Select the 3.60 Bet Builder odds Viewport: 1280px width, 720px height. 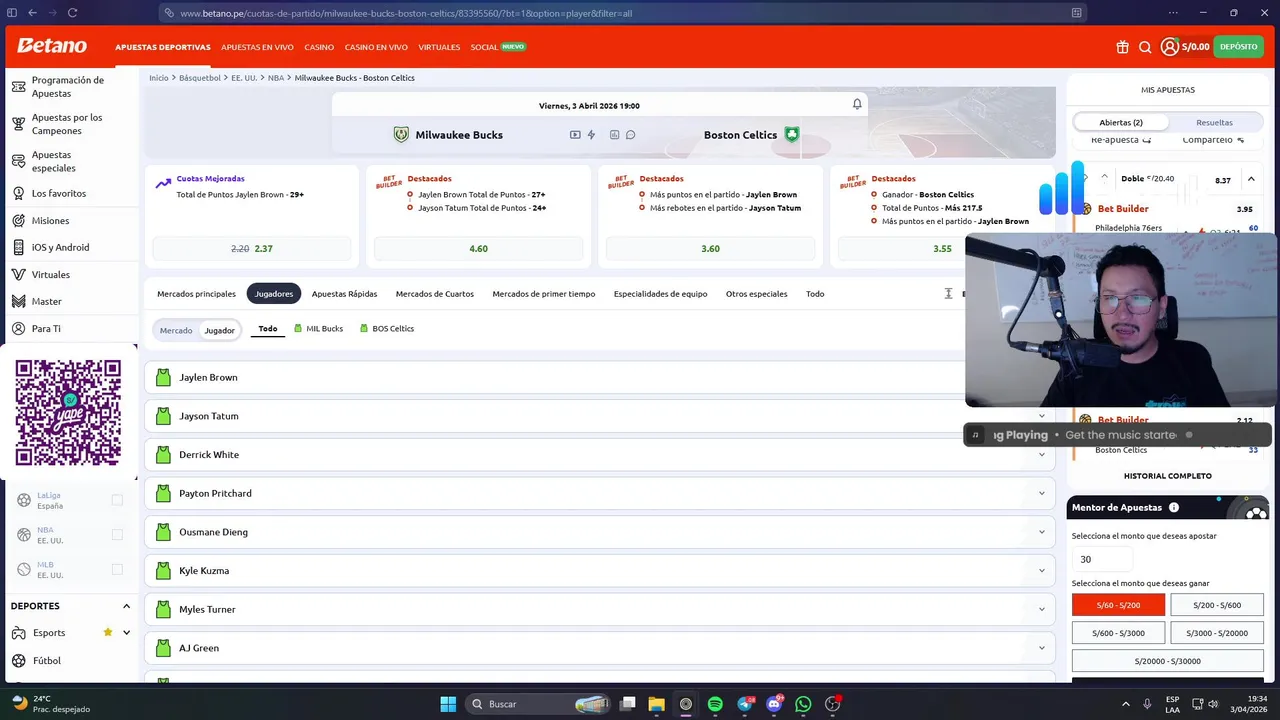710,249
